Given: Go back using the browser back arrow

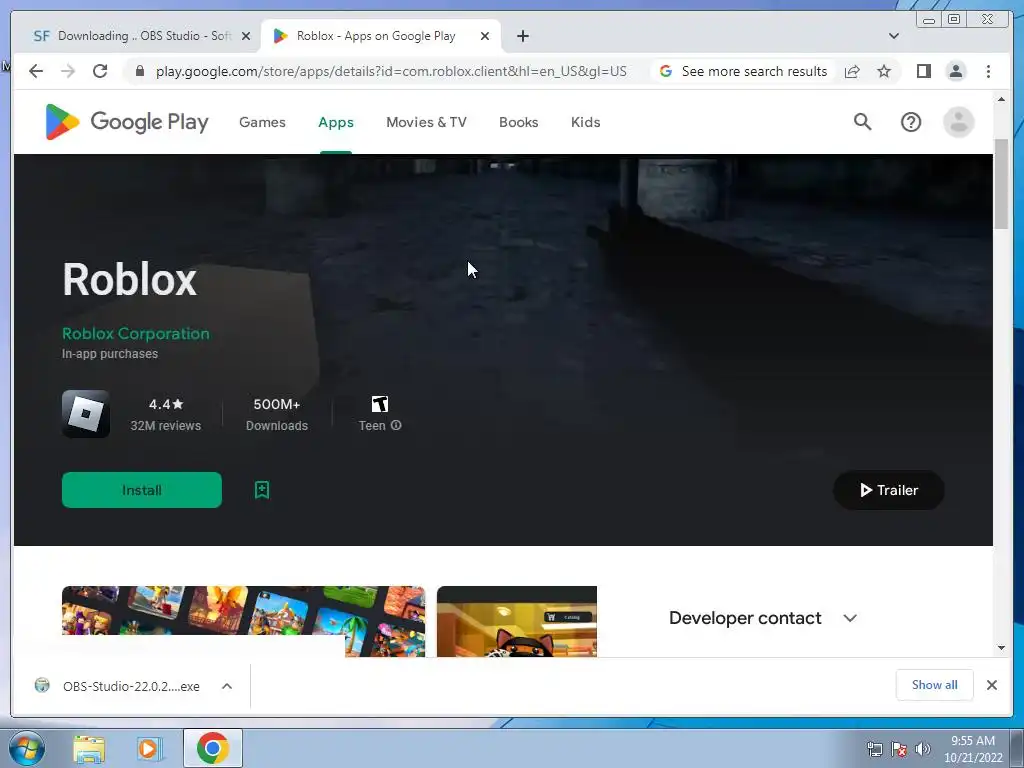Looking at the screenshot, I should 36,71.
